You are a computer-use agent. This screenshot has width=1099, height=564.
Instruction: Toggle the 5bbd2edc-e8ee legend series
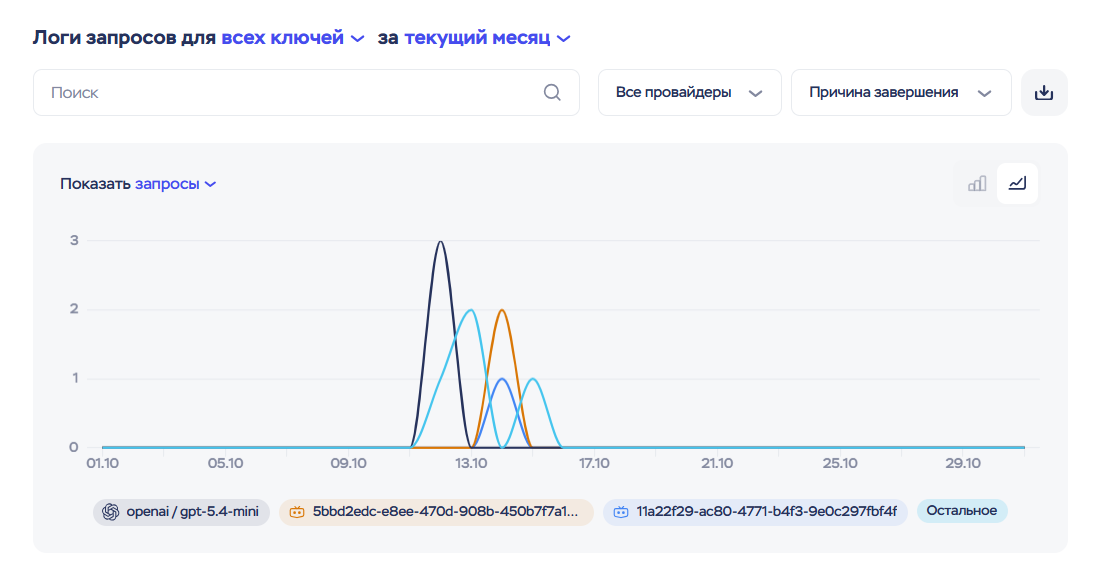[x=436, y=512]
